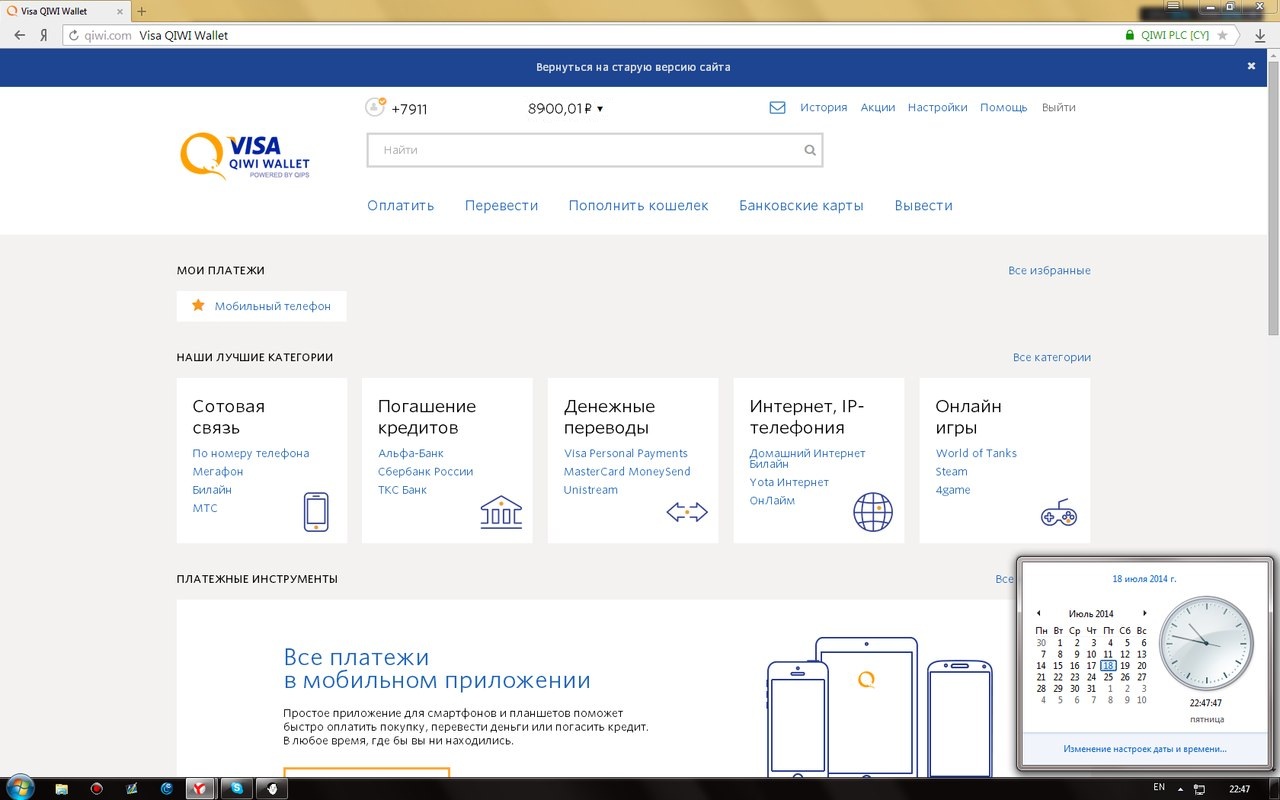Screen dimensions: 1280x800
Task: Open Помощь link
Action: (x=1003, y=107)
